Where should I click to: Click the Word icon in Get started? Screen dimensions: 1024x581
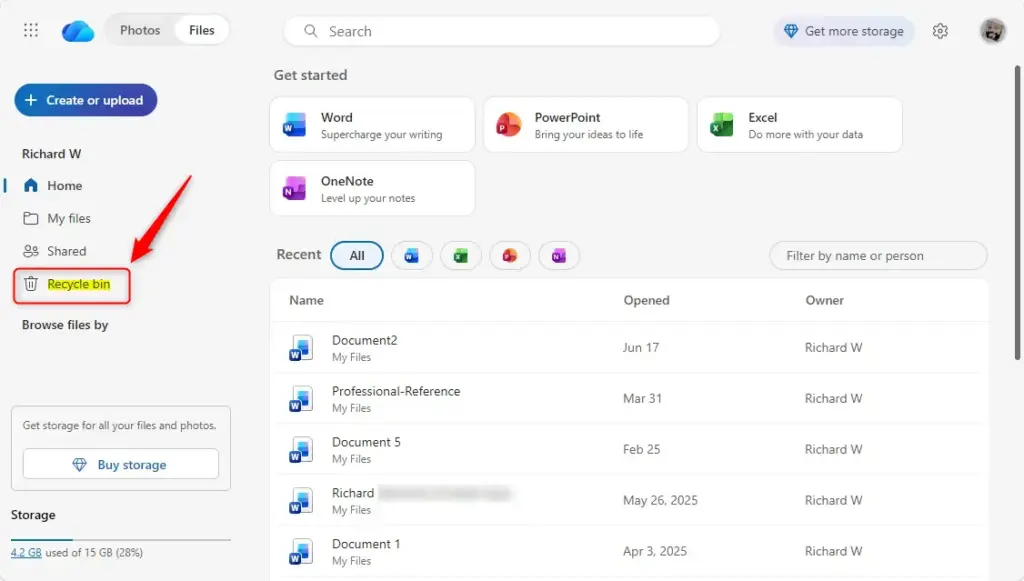coord(294,125)
